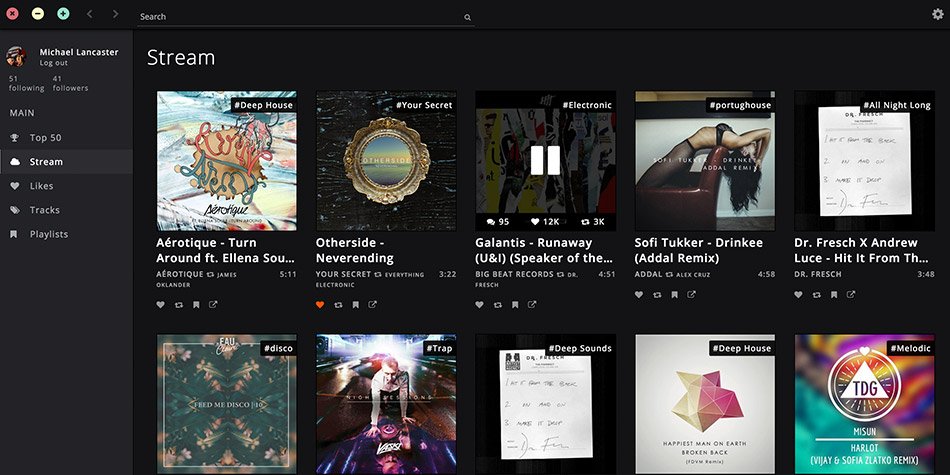Viewport: 950px width, 475px height.
Task: Repost the Otherside Neverending track
Action: (338, 305)
